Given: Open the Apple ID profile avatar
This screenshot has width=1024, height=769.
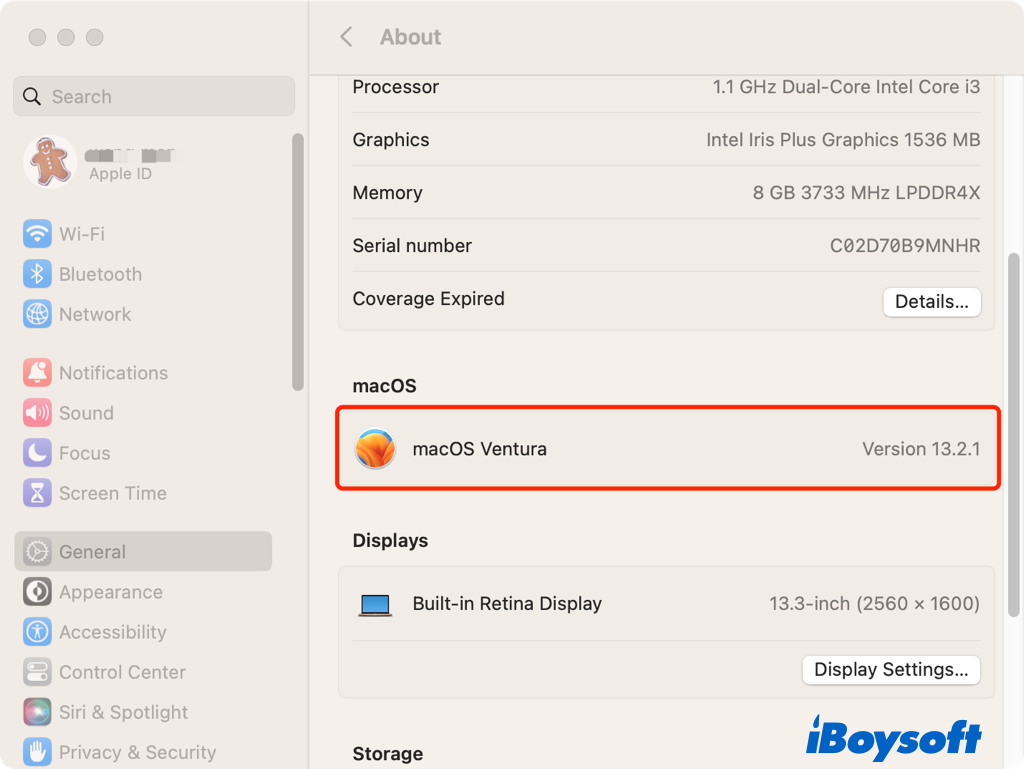Looking at the screenshot, I should [x=50, y=162].
